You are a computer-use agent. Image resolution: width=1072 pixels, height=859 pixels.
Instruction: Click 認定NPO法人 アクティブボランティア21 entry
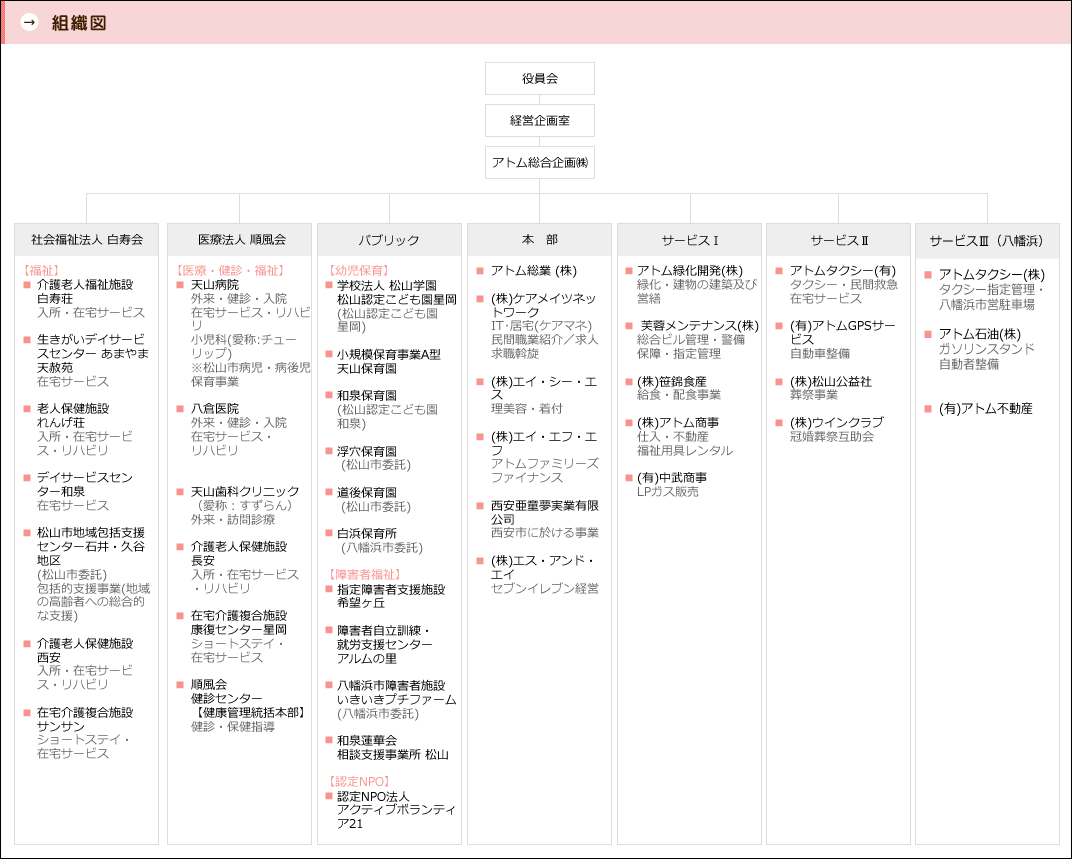pyautogui.click(x=396, y=810)
